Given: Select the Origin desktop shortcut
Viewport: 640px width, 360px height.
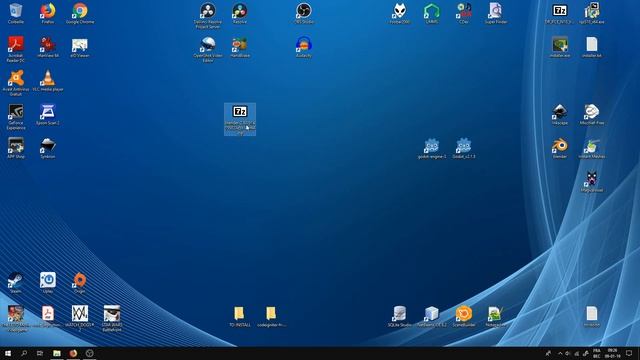Looking at the screenshot, I should click(80, 282).
